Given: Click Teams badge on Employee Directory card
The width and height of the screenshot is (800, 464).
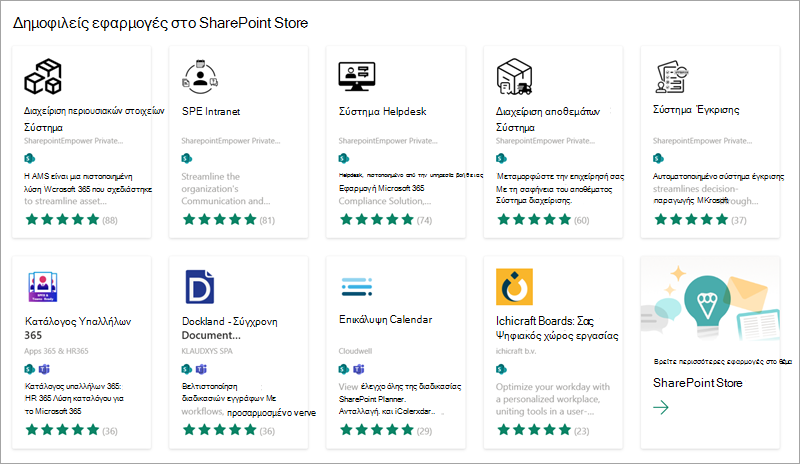Looking at the screenshot, I should 44,369.
